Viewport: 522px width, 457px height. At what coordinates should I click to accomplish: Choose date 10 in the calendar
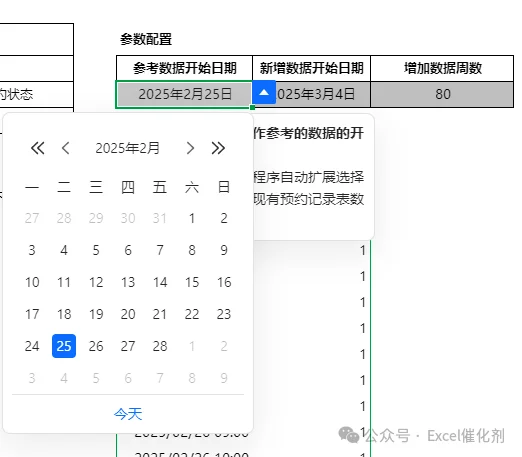[x=32, y=282]
